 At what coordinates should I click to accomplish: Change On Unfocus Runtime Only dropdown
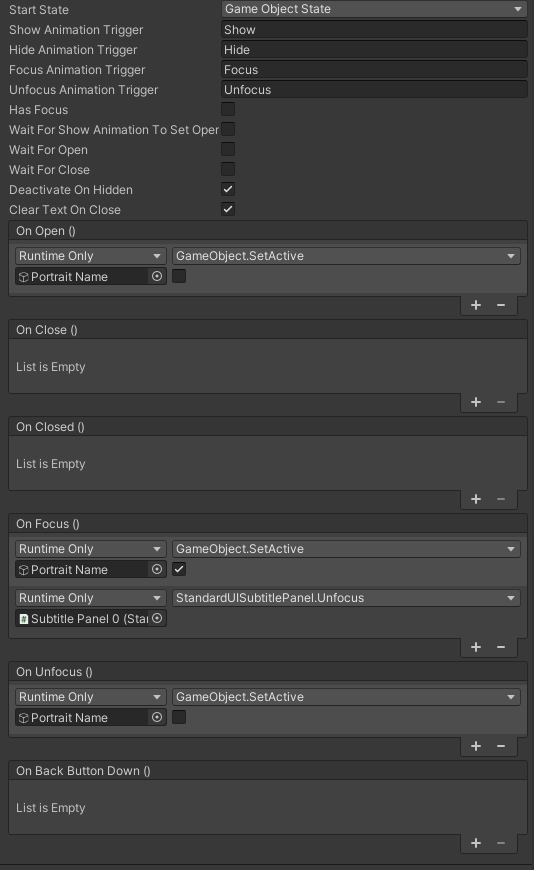pyautogui.click(x=90, y=697)
